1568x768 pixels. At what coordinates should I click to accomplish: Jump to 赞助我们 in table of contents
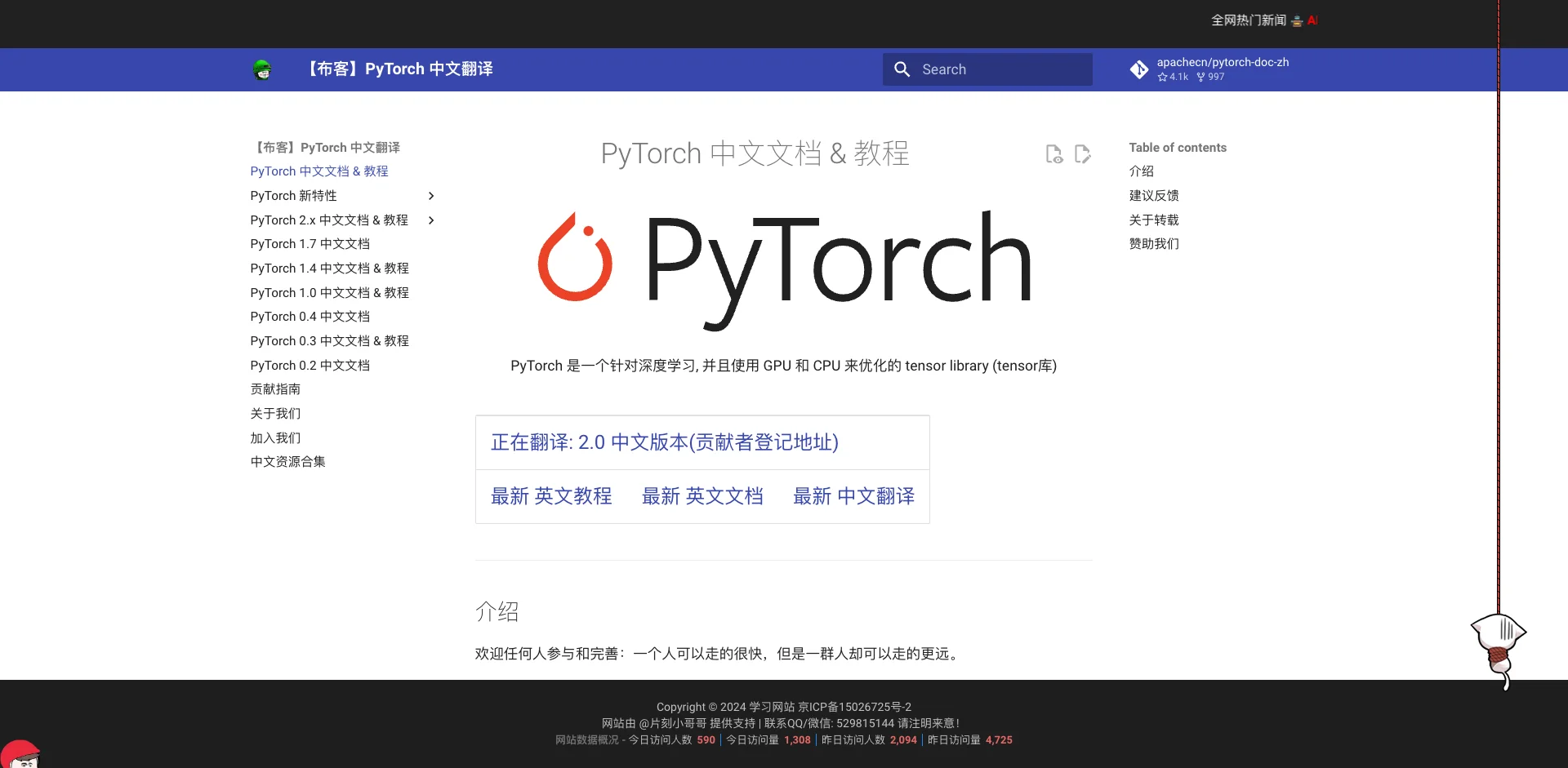1154,244
